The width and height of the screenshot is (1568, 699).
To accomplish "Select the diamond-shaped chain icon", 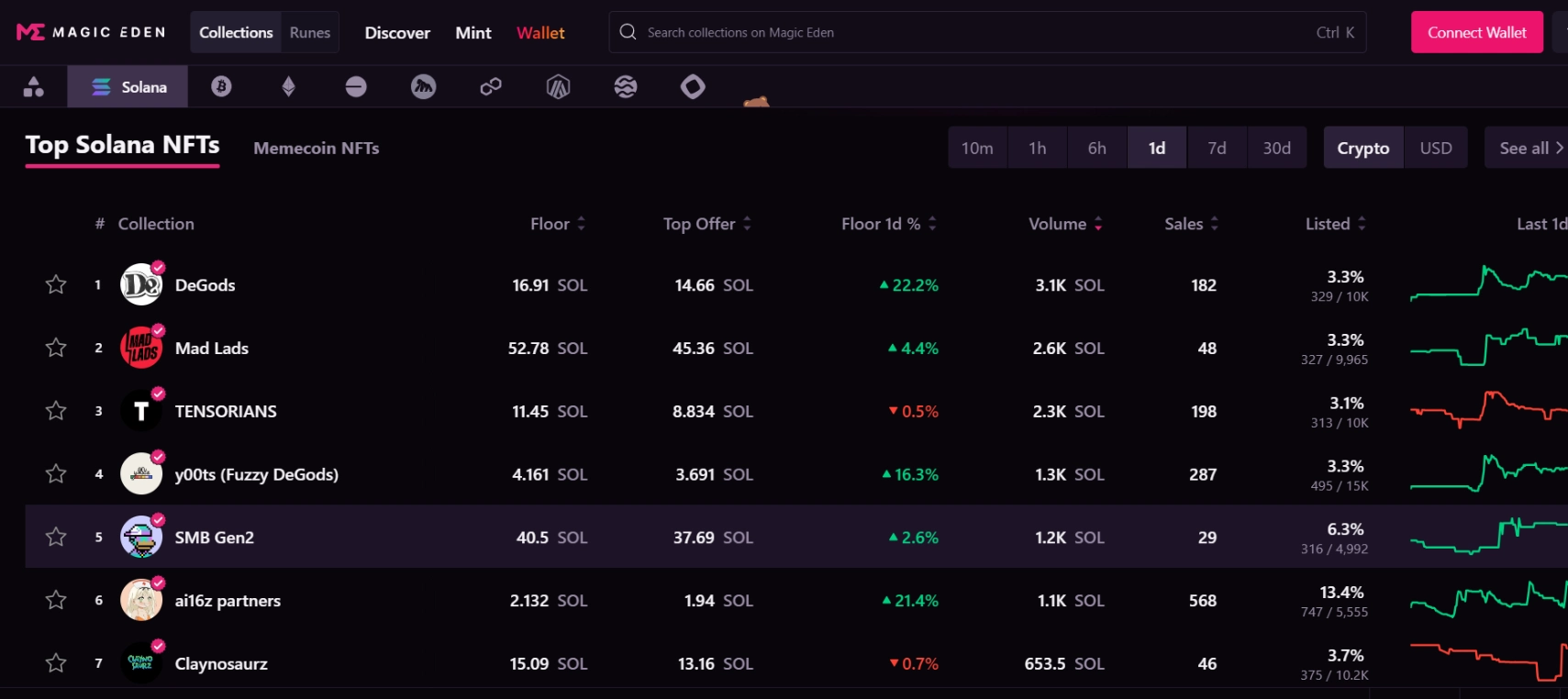I will pyautogui.click(x=693, y=87).
